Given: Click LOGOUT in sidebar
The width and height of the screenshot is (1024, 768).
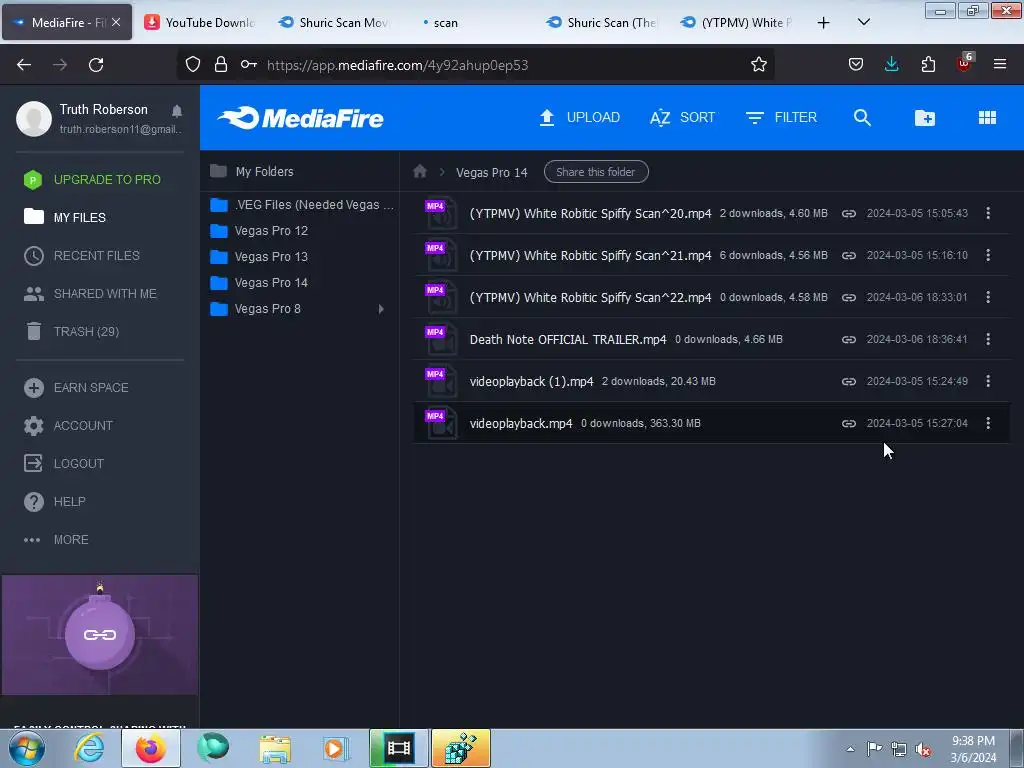Looking at the screenshot, I should (x=64, y=464).
